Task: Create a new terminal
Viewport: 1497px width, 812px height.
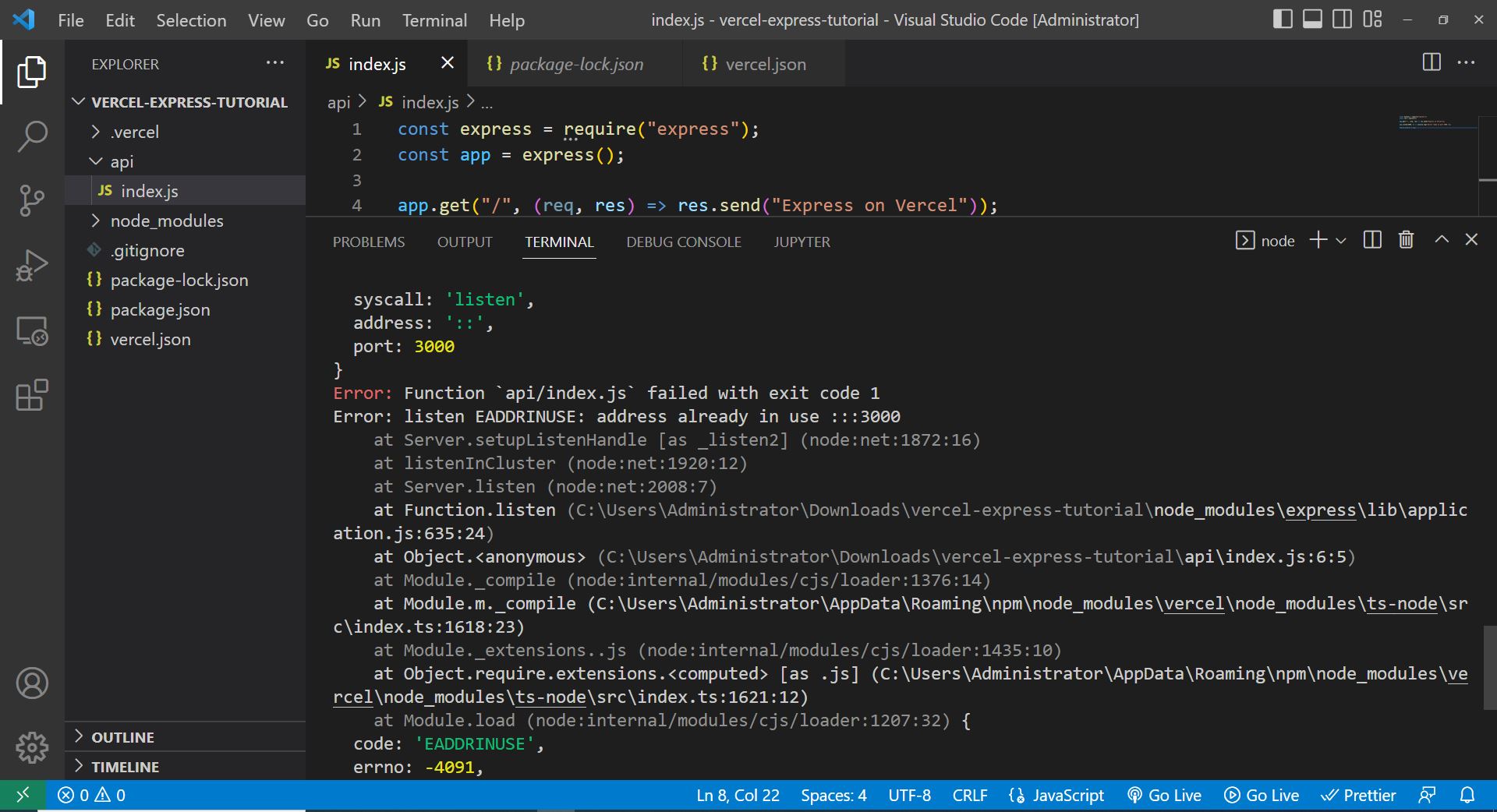Action: coord(1318,240)
